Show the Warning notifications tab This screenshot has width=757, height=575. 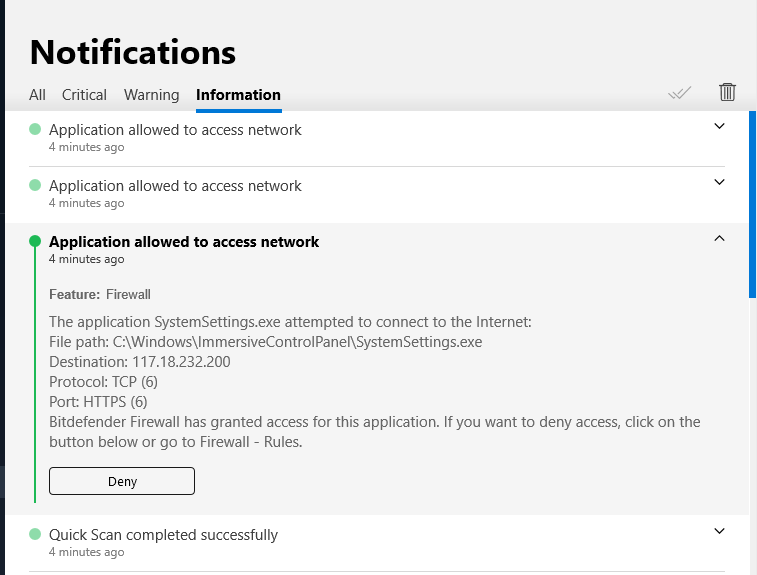click(x=151, y=95)
